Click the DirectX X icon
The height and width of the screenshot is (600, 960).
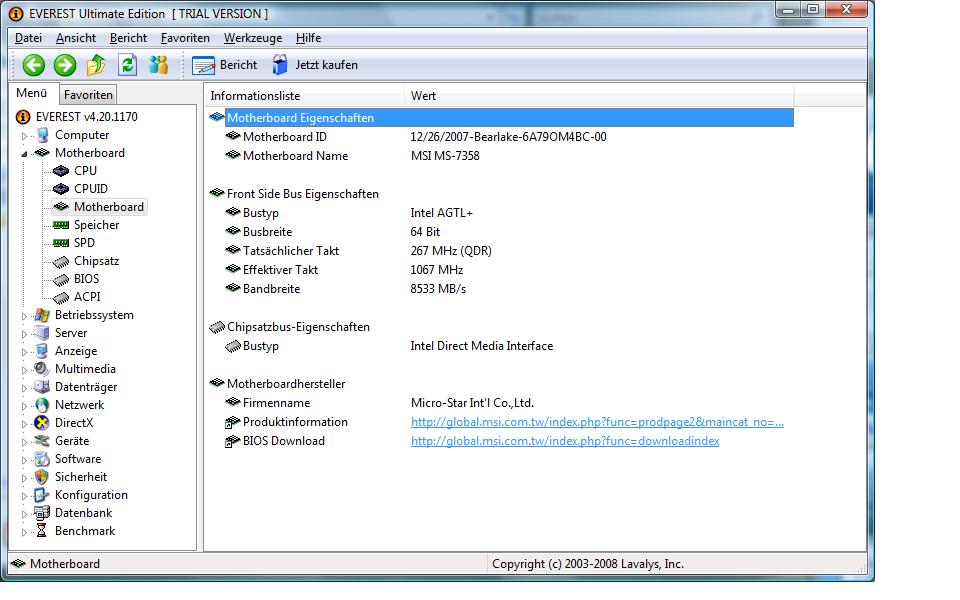pos(42,422)
